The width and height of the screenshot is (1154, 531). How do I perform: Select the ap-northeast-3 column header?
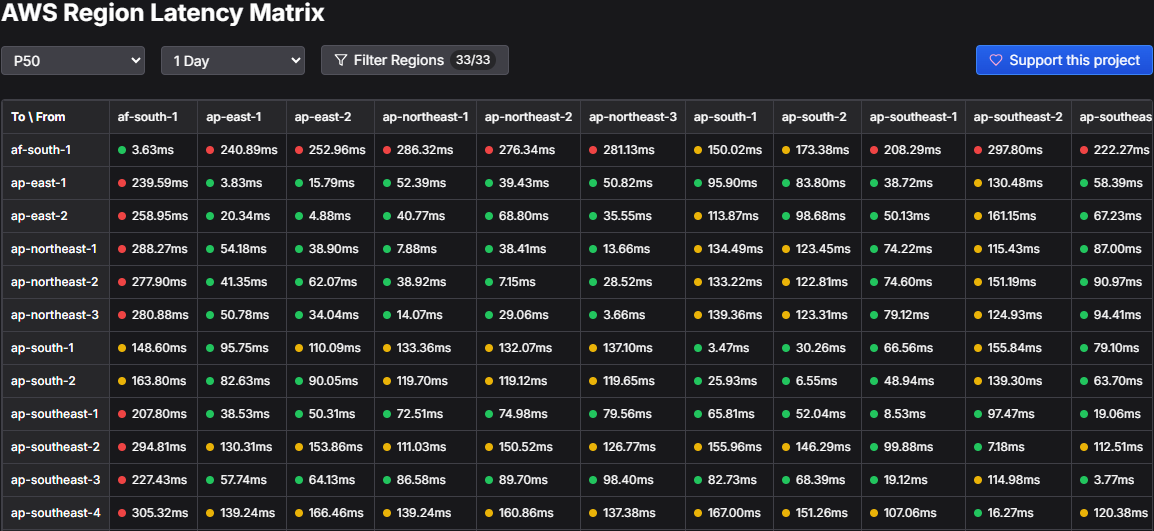point(633,116)
